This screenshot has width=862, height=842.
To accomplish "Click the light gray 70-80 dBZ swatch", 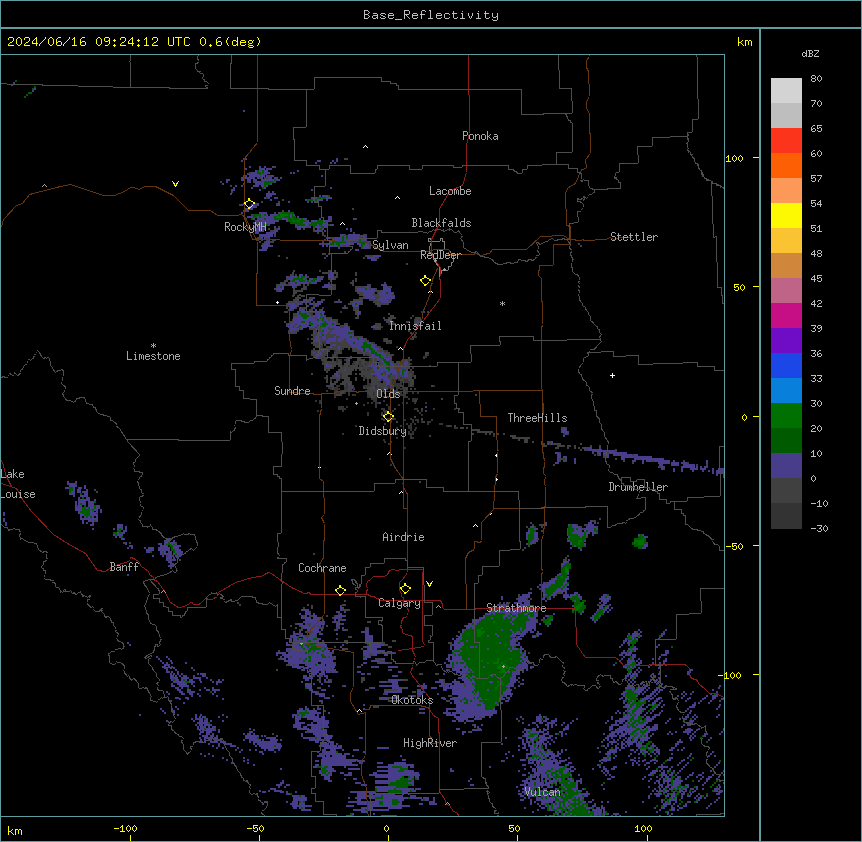I will coord(786,90).
